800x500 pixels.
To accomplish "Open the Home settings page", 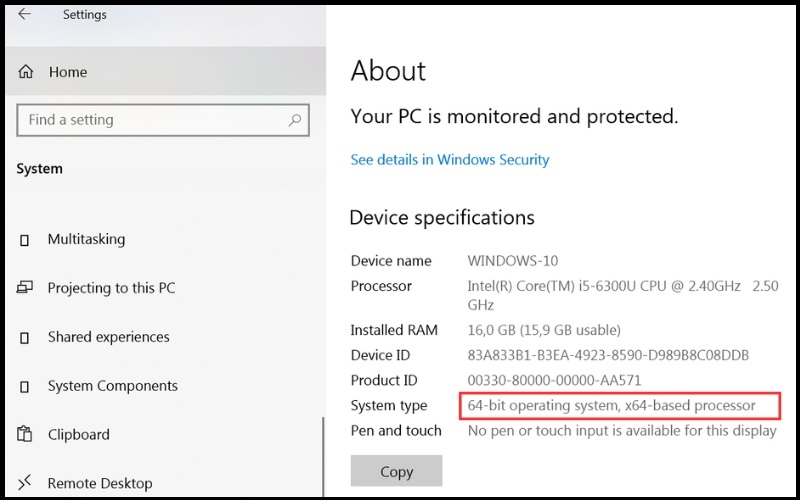I will pyautogui.click(x=165, y=71).
